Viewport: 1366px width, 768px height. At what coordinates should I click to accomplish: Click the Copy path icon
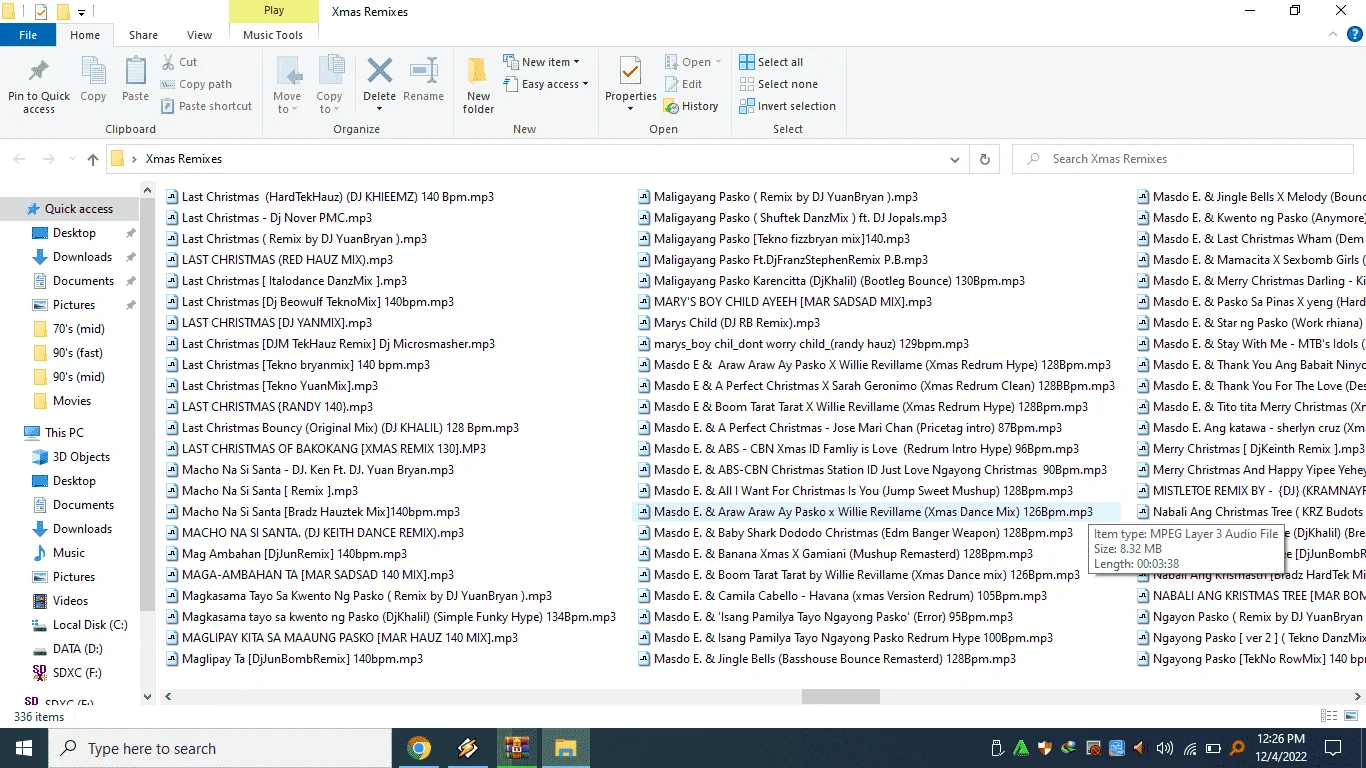(169, 84)
